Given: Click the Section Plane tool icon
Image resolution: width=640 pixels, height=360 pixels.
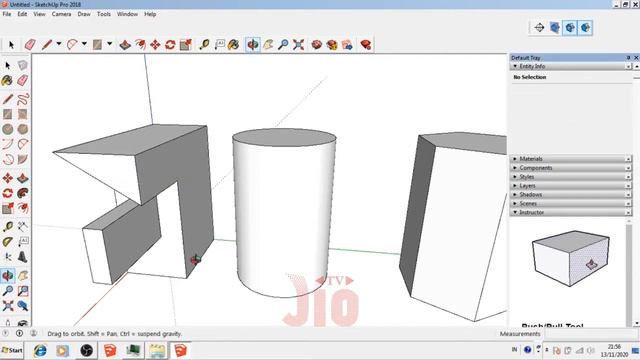Looking at the screenshot, I should pyautogui.click(x=539, y=28).
